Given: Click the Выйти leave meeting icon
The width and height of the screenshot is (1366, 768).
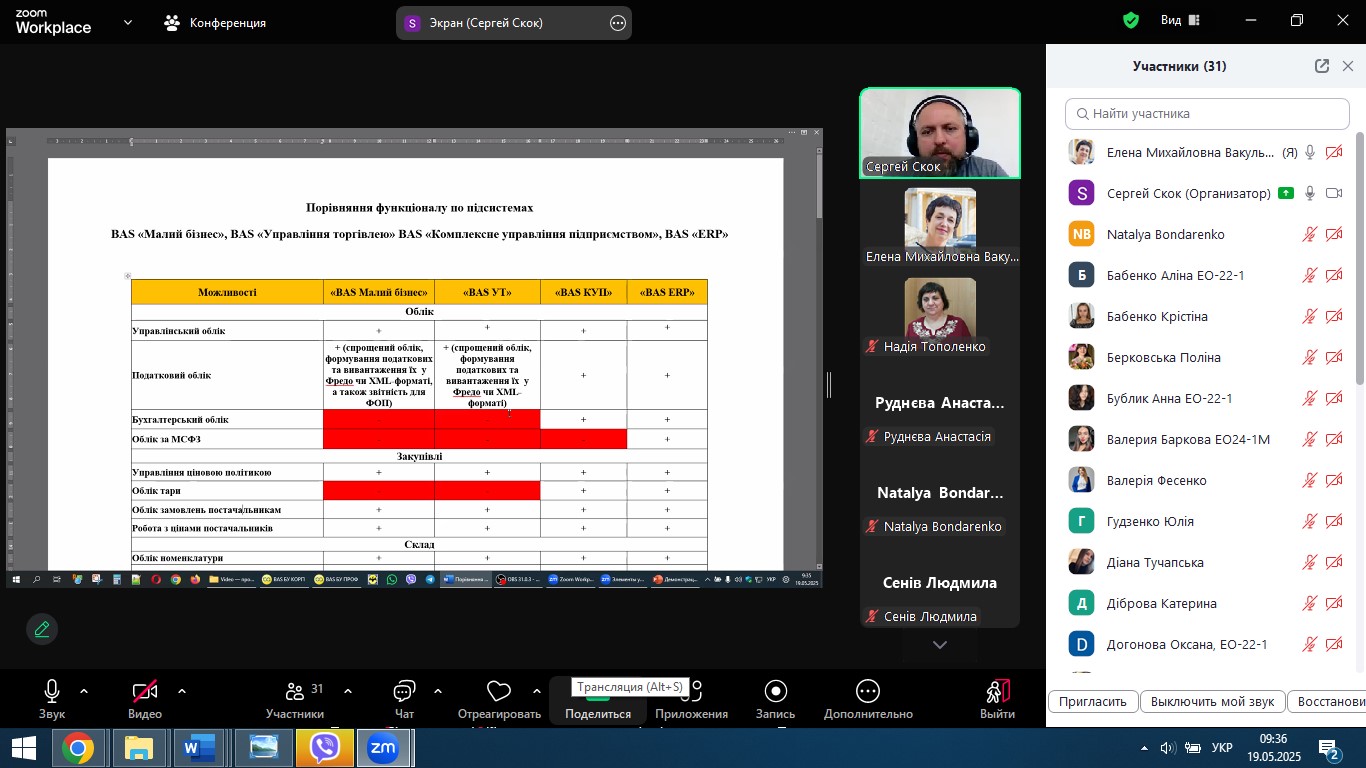Looking at the screenshot, I should point(998,692).
